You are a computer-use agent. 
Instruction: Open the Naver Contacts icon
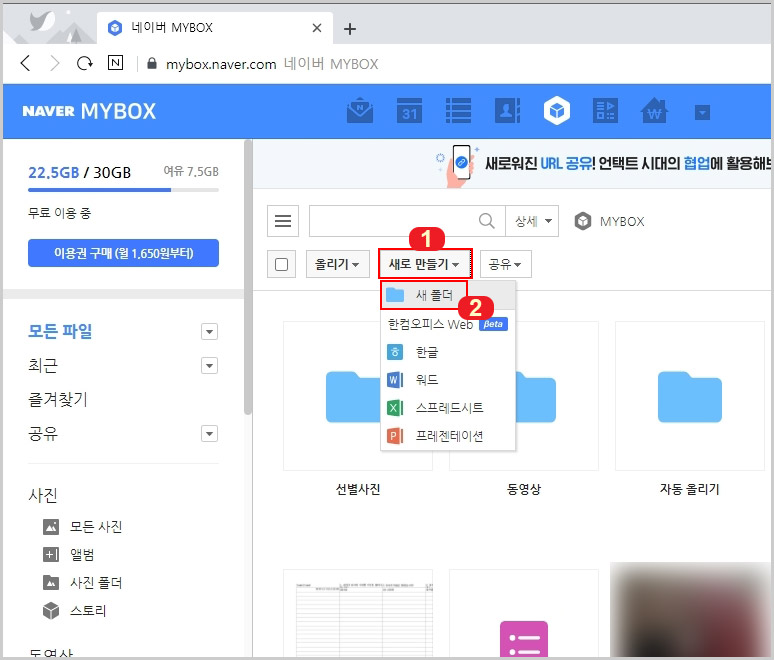click(507, 111)
